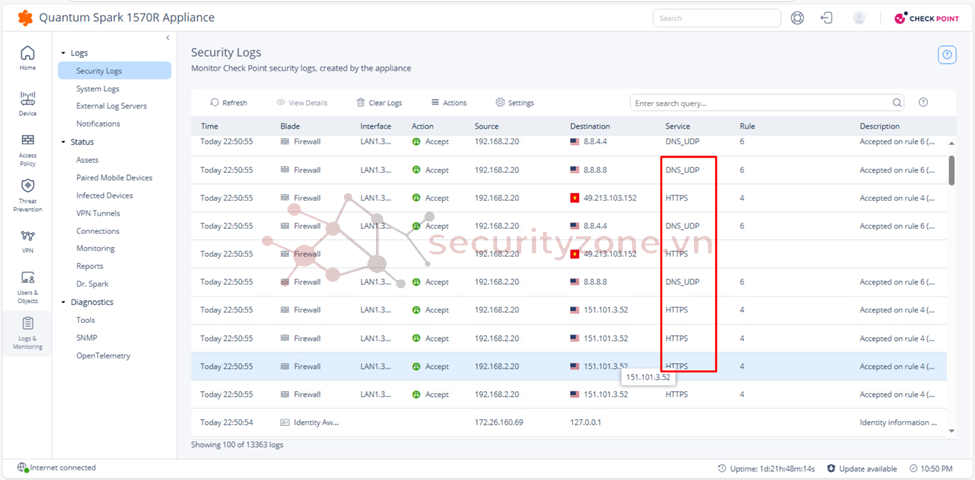Open Infected Devices page

tap(104, 195)
